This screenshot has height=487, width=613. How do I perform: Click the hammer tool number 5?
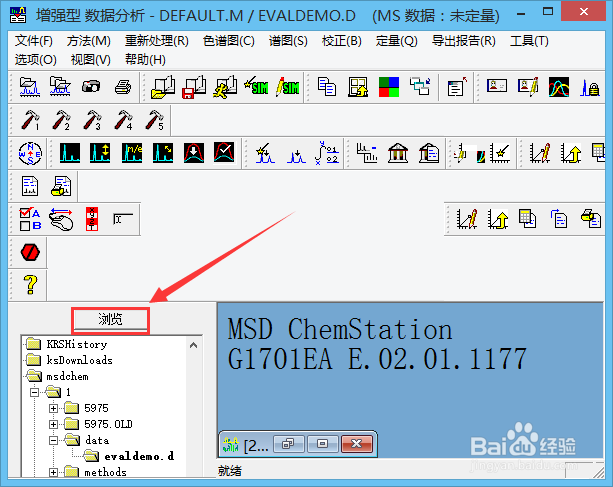tap(154, 120)
